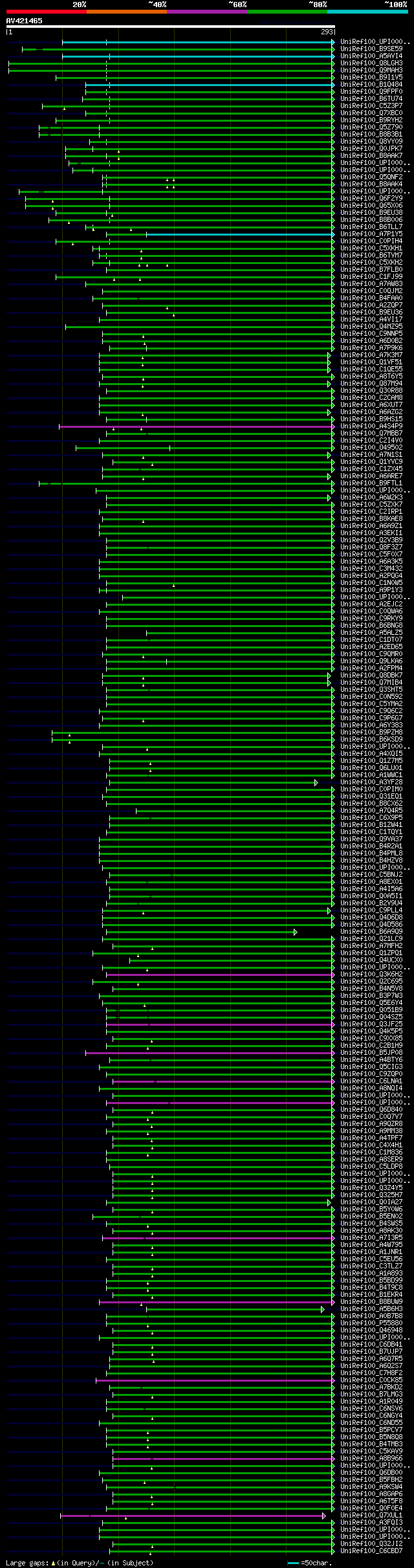Select hit UniRef100_B8AAK7

tap(371, 156)
